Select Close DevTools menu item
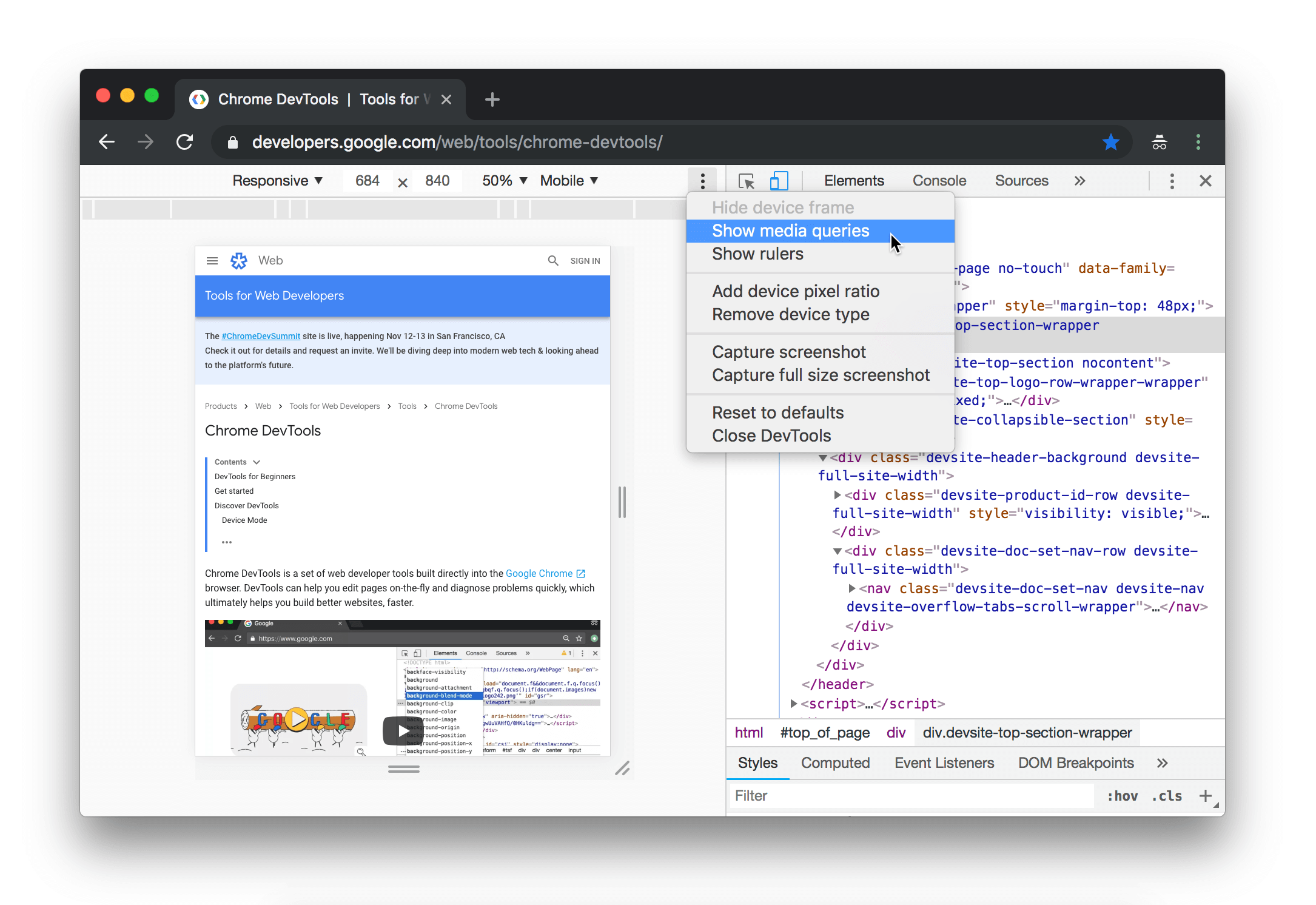 (x=820, y=436)
